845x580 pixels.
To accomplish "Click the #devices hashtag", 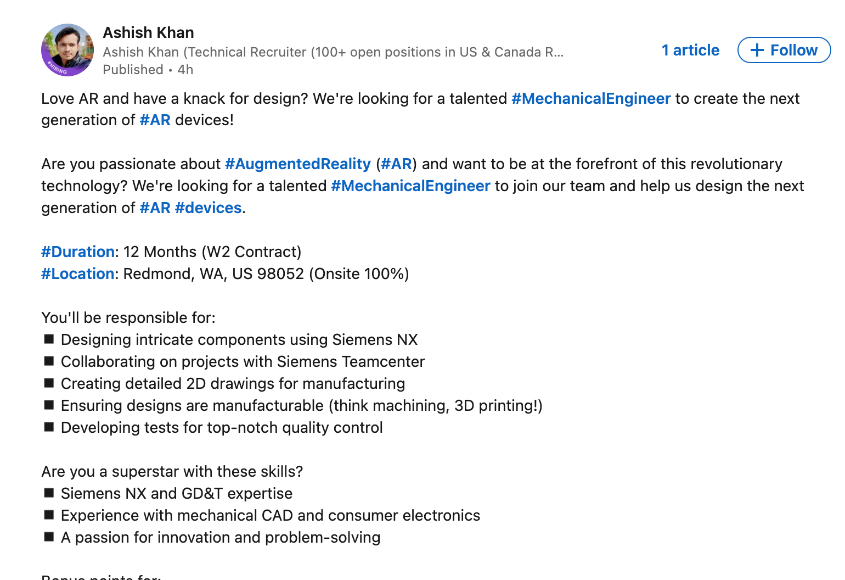I will coord(208,208).
